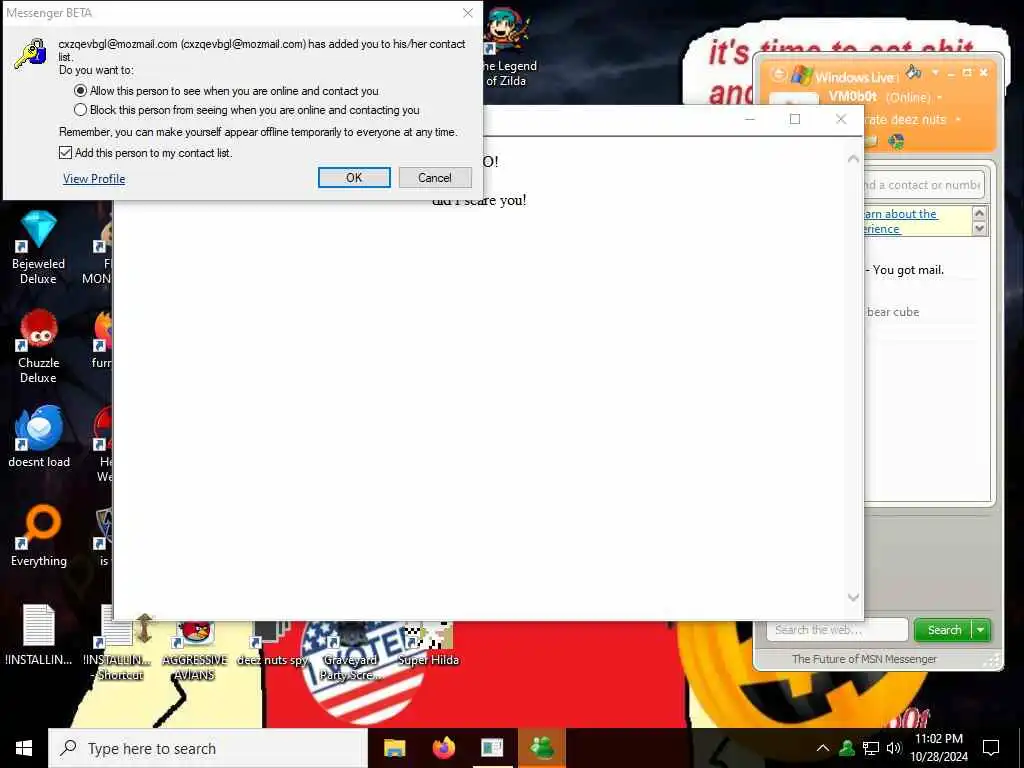Minimize the white browser window
1024x768 pixels.
[750, 119]
